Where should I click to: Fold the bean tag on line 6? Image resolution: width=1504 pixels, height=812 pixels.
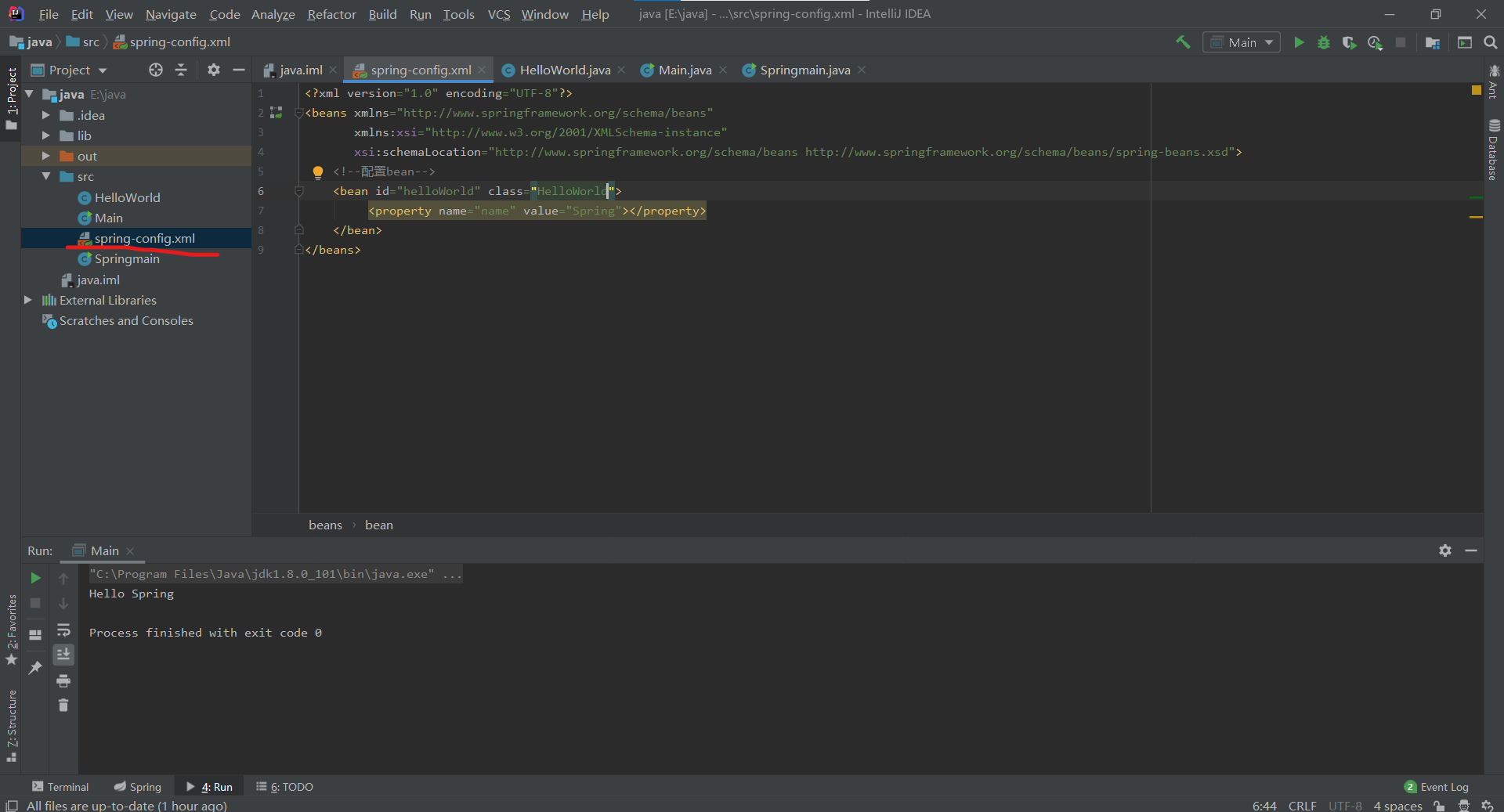tap(298, 191)
